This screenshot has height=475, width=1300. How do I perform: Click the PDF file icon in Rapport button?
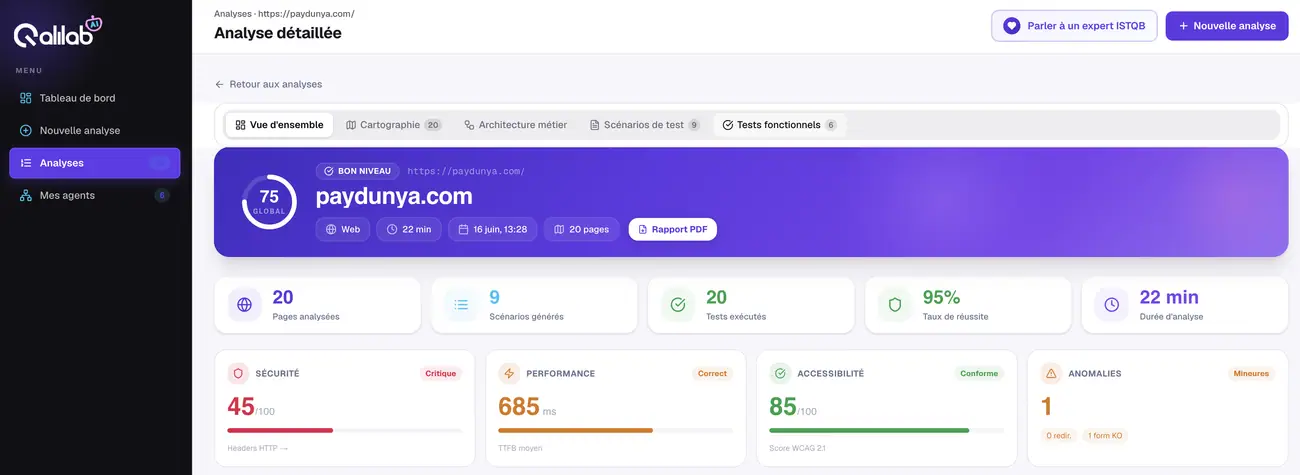click(643, 229)
